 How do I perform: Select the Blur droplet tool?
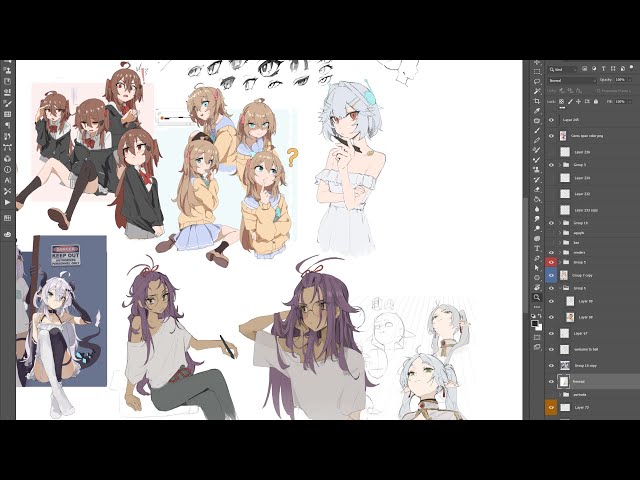pos(537,209)
